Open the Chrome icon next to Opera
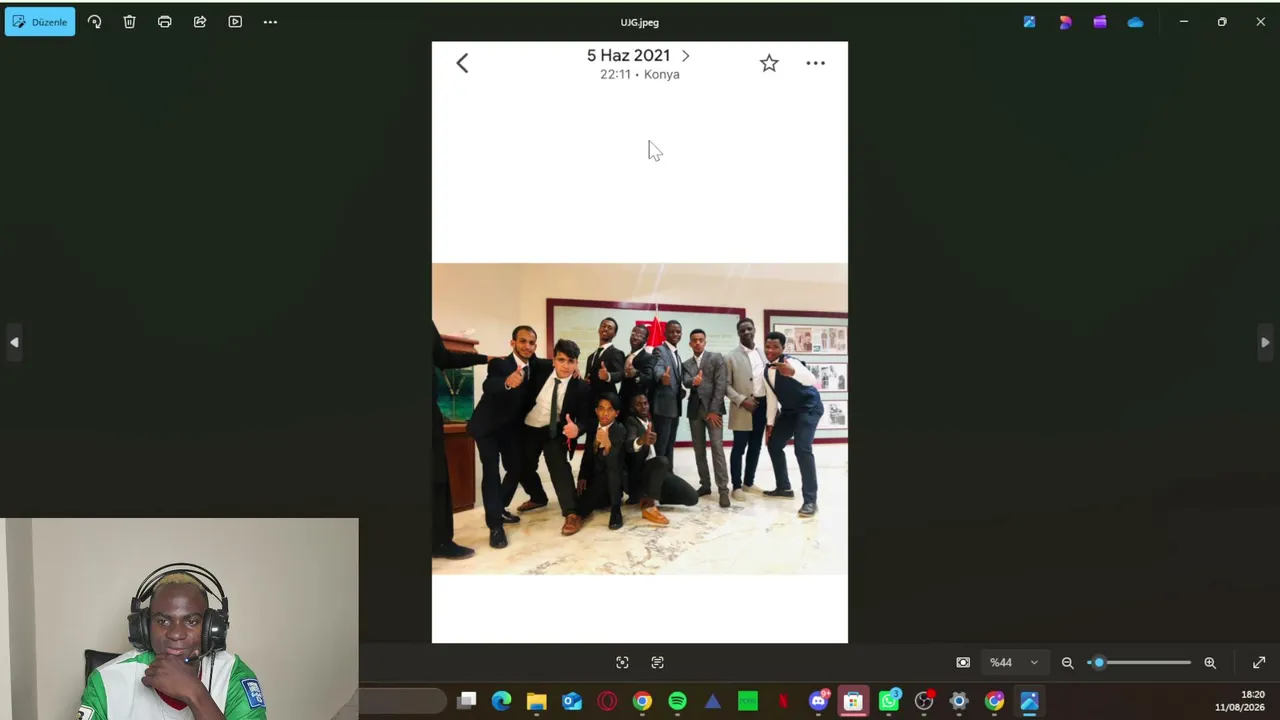1280x720 pixels. [x=642, y=701]
